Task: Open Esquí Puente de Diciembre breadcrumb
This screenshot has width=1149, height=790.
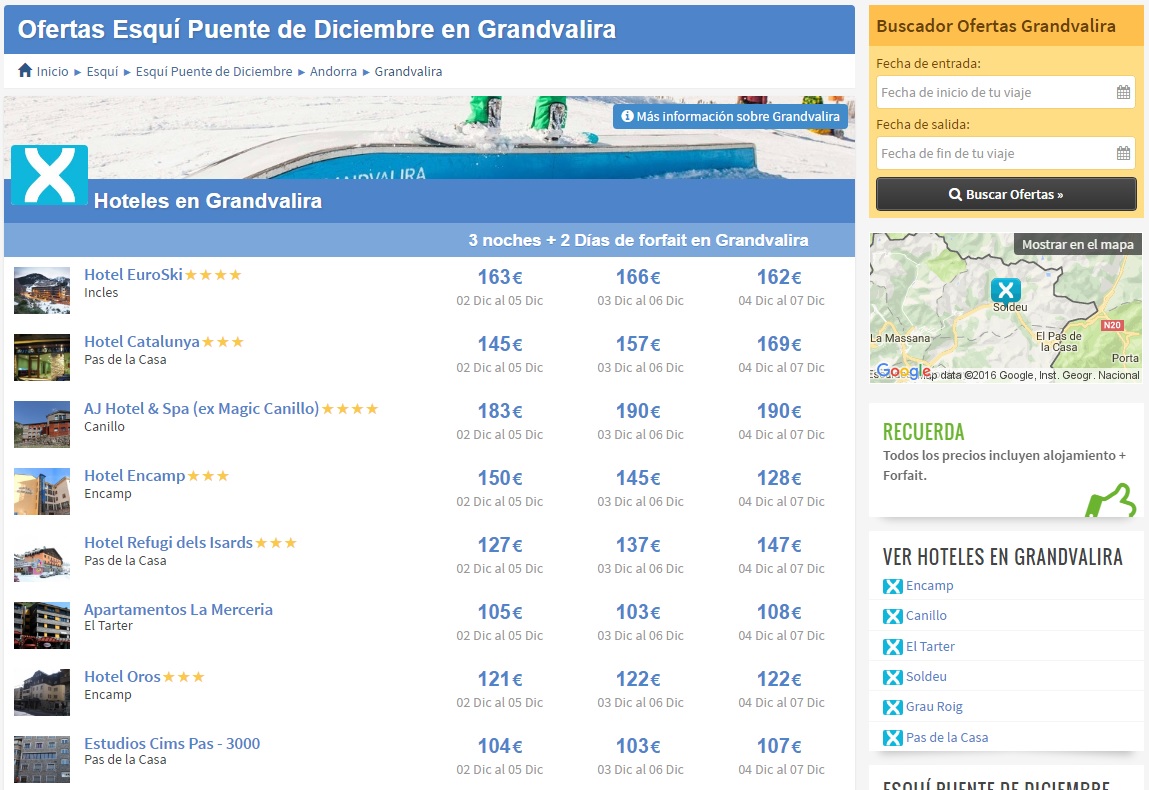Action: point(214,71)
